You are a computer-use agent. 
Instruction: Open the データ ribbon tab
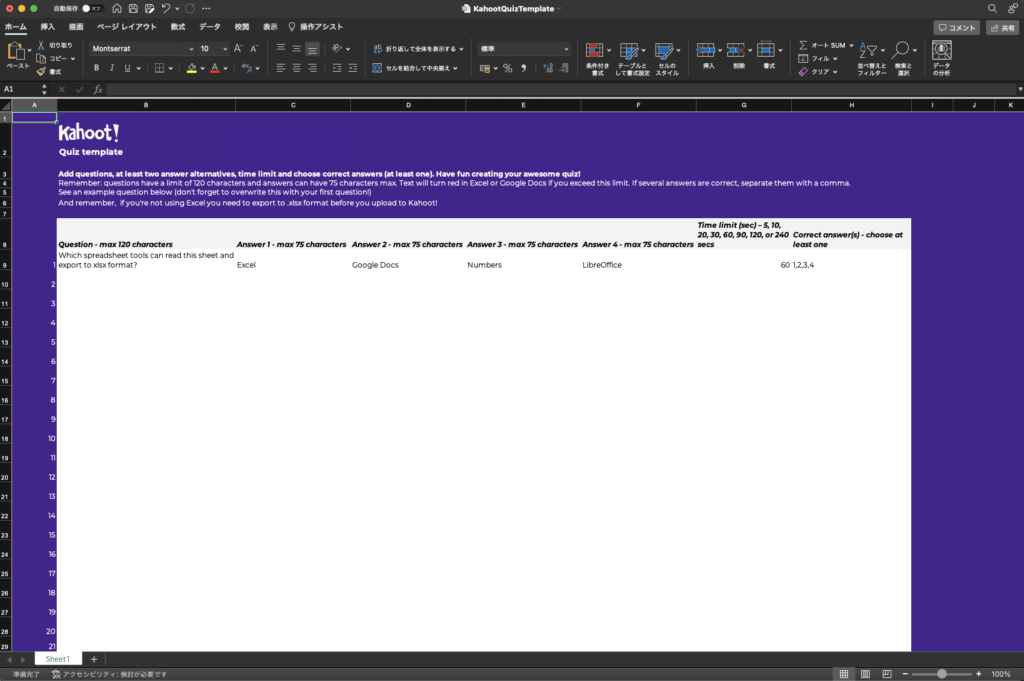click(210, 27)
